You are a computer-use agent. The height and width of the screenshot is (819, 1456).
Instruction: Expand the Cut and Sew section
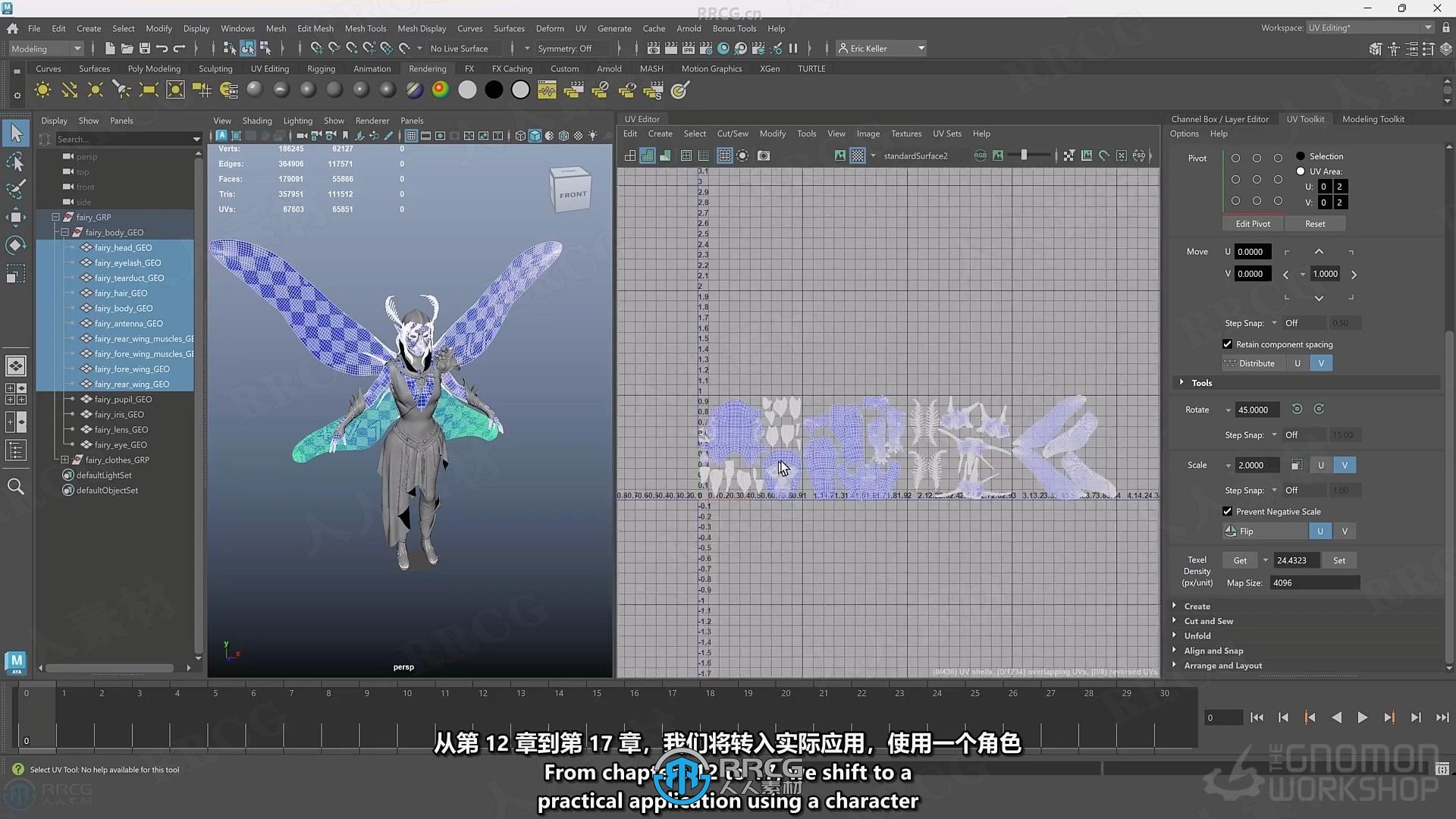coord(1175,620)
